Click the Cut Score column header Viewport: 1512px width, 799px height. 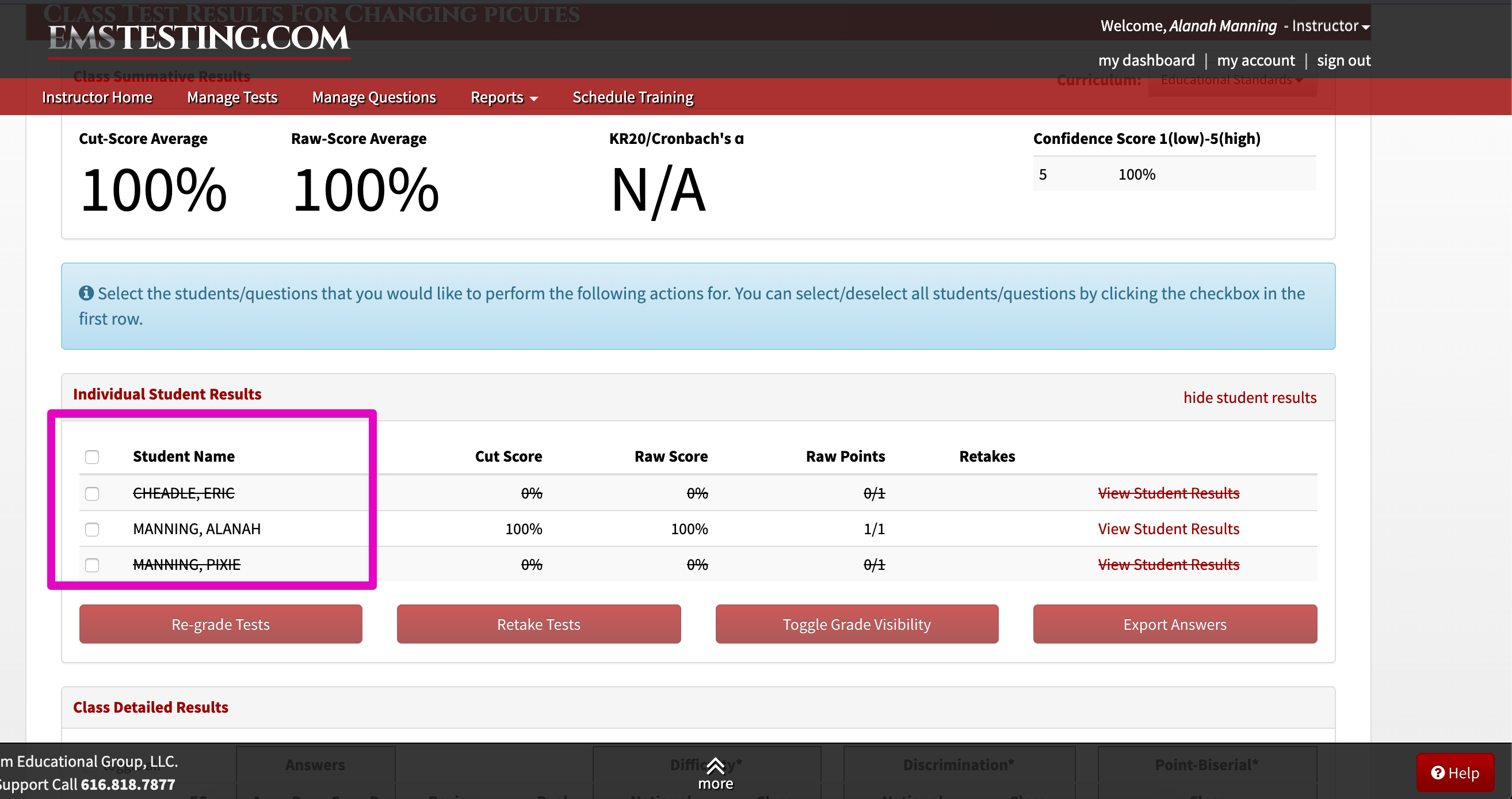coord(508,456)
